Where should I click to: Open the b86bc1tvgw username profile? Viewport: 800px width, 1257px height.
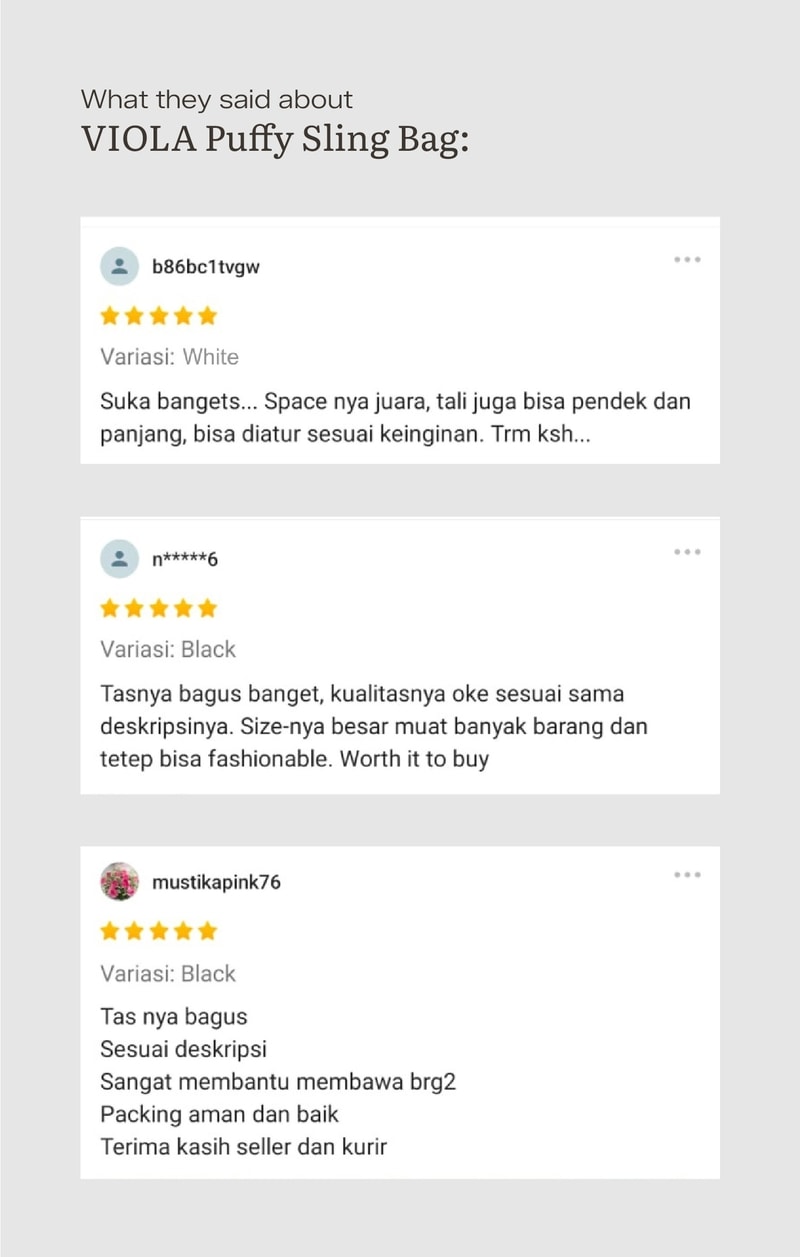coord(206,267)
